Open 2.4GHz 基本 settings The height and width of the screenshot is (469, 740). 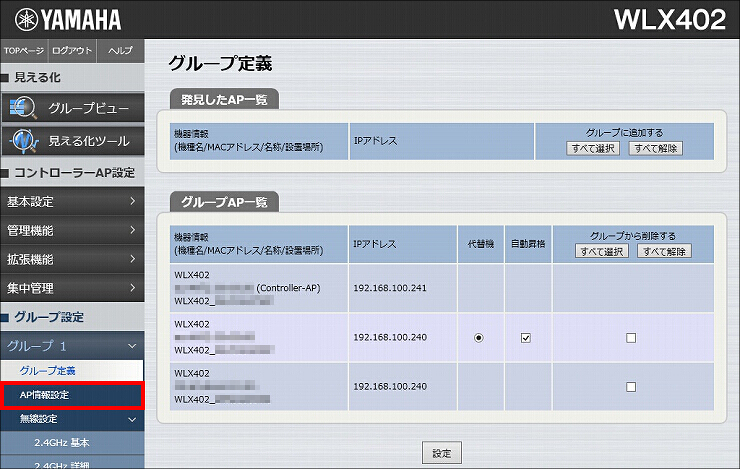72,443
